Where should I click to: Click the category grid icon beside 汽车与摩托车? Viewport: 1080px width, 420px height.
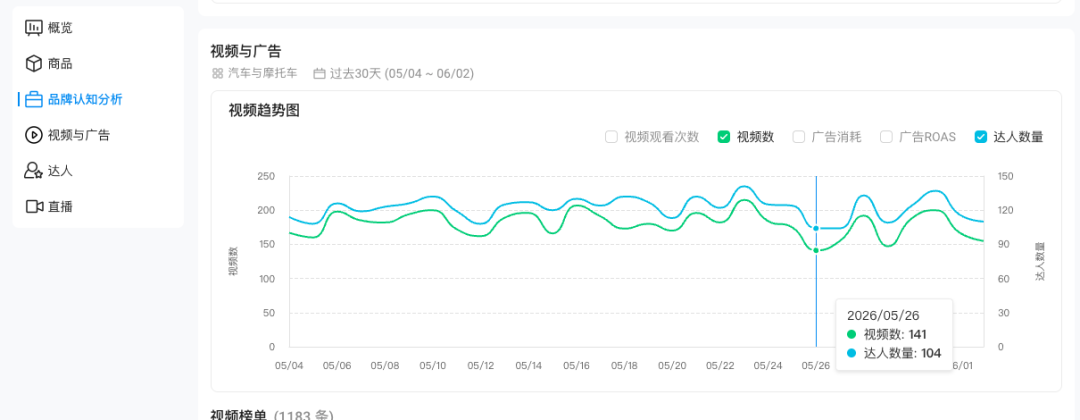point(218,73)
